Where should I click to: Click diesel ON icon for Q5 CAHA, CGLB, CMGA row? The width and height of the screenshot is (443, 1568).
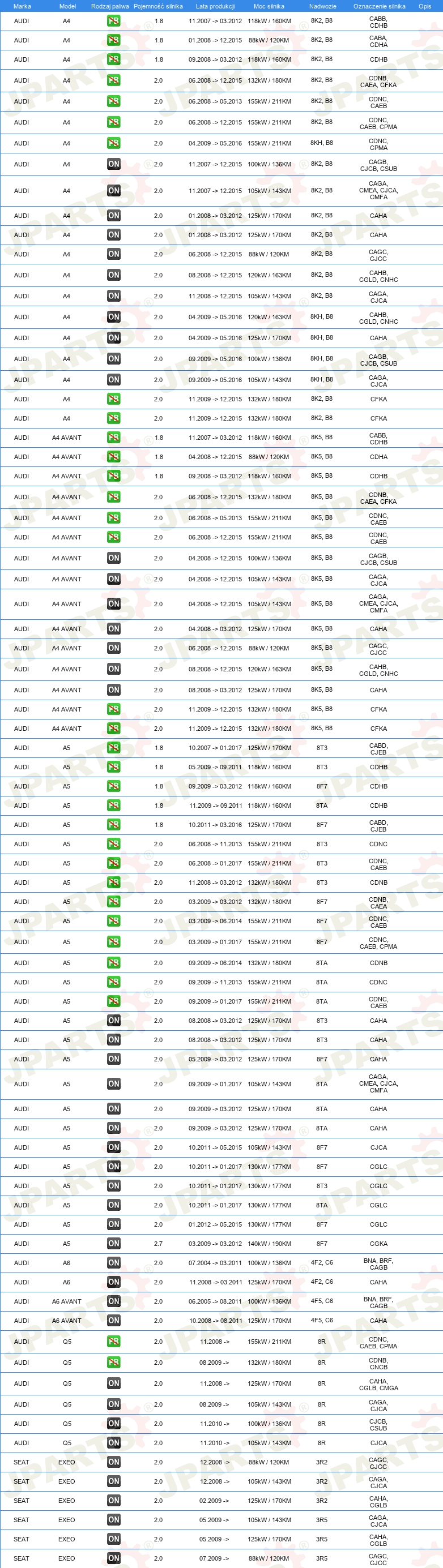pyautogui.click(x=113, y=1383)
